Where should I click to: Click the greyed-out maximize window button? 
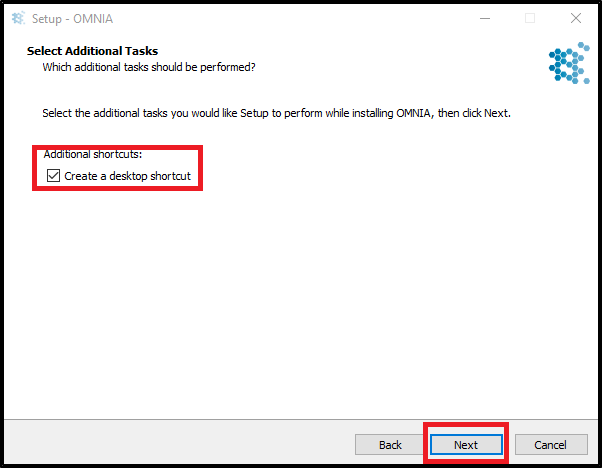point(530,18)
